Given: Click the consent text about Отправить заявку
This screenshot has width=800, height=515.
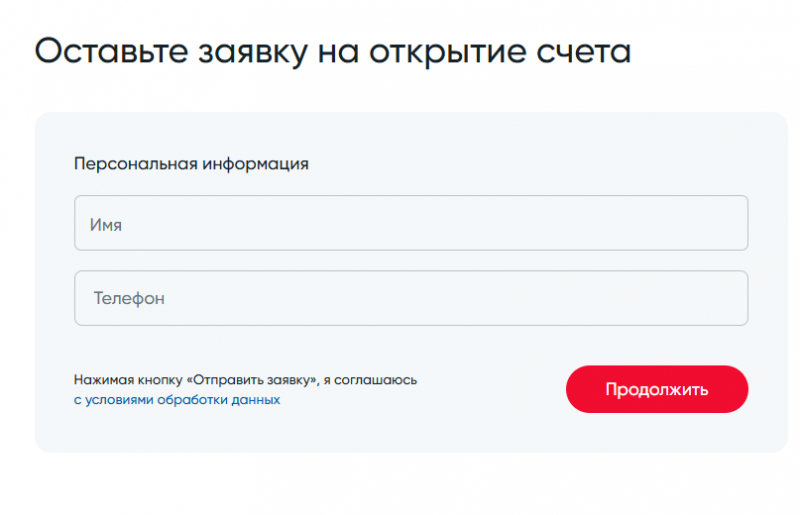Looking at the screenshot, I should click(x=245, y=380).
